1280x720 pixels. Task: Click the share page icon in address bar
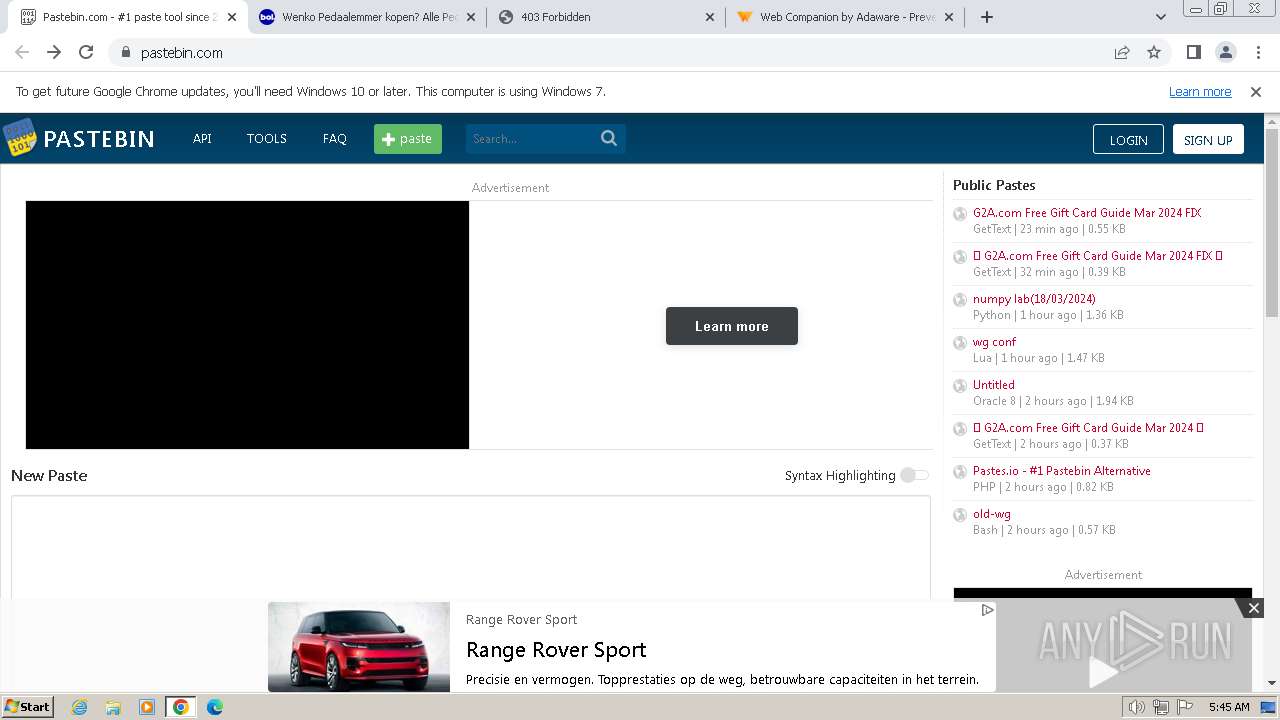click(x=1122, y=52)
